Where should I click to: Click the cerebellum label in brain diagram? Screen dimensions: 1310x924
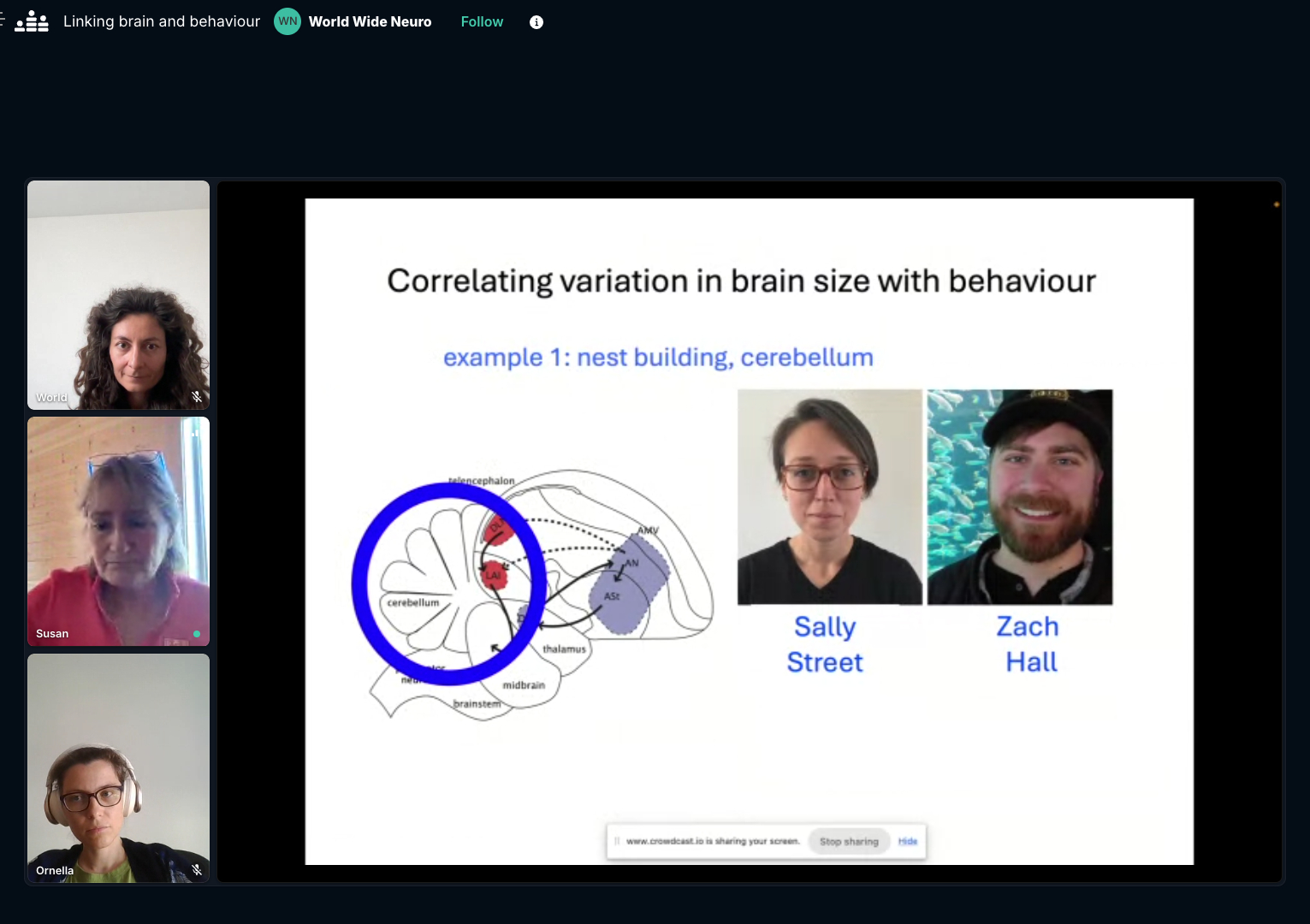412,602
